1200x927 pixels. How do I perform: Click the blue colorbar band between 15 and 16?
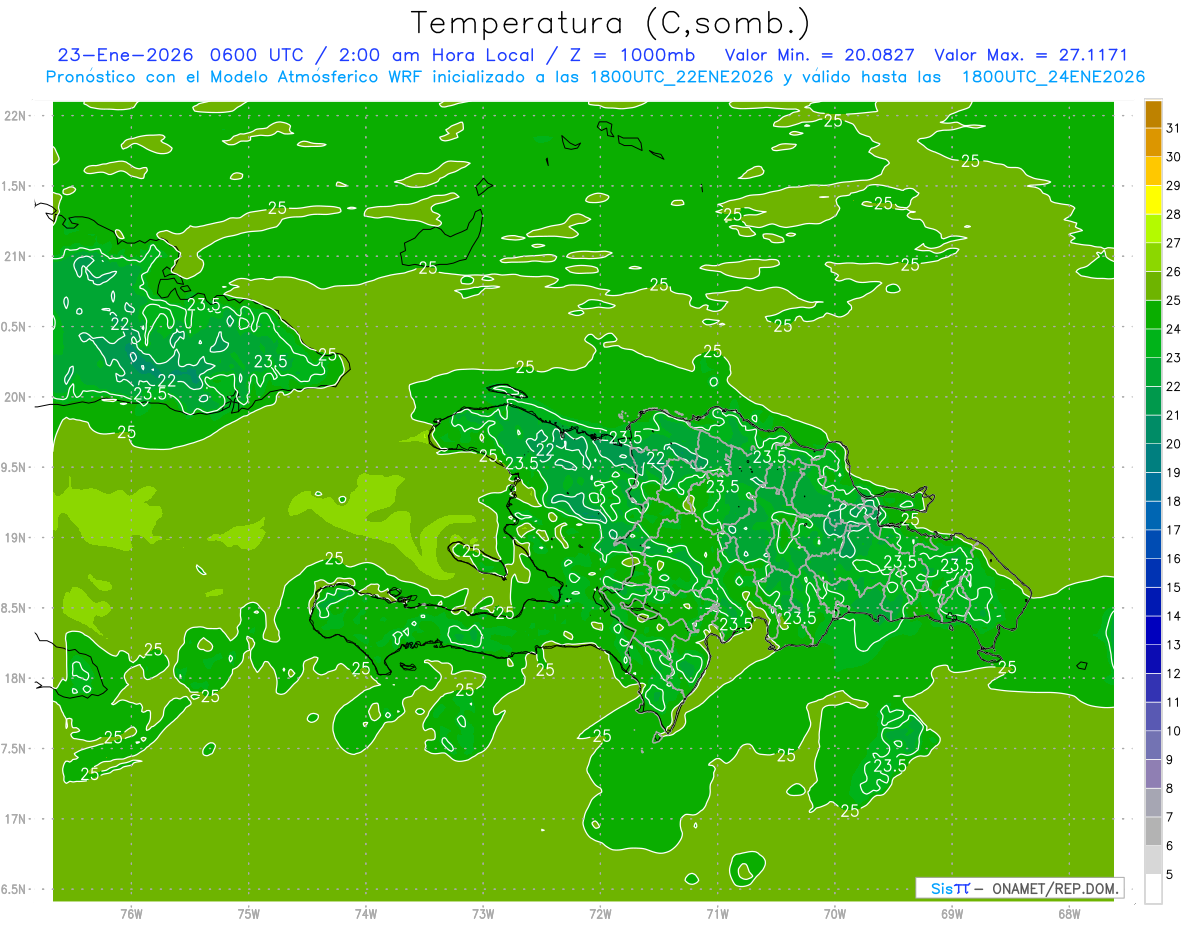tap(1153, 573)
